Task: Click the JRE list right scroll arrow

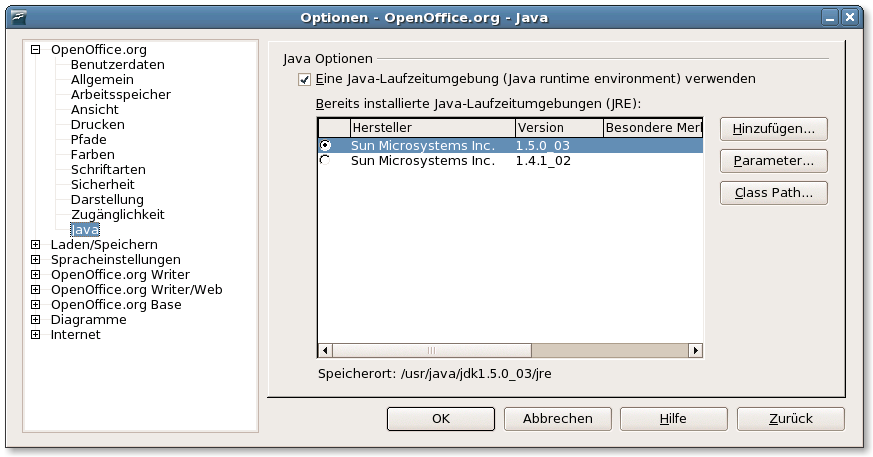Action: click(695, 350)
